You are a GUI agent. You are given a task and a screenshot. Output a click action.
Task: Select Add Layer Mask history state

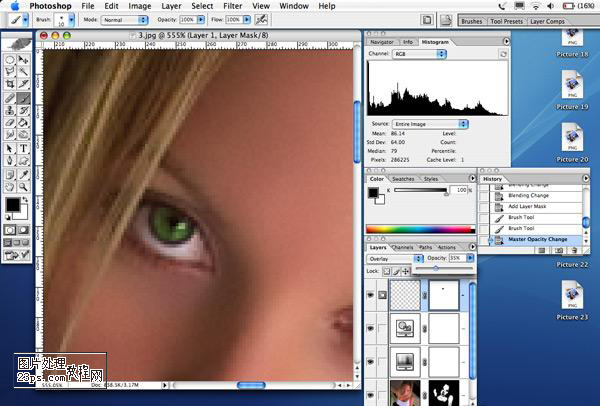535,207
